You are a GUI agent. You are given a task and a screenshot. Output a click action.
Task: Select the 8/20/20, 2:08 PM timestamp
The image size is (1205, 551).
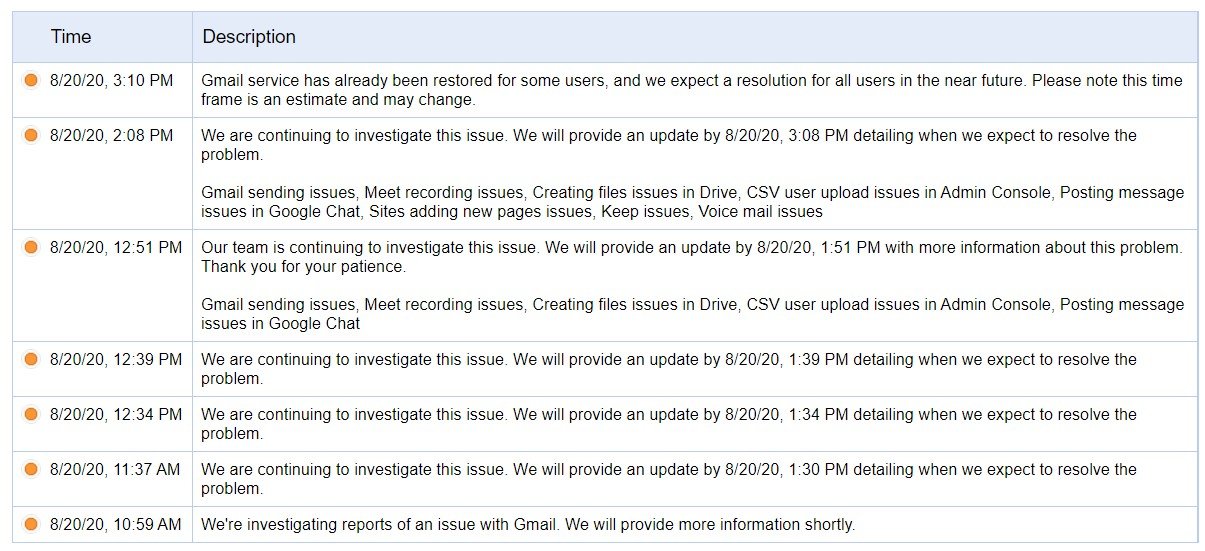pos(111,135)
